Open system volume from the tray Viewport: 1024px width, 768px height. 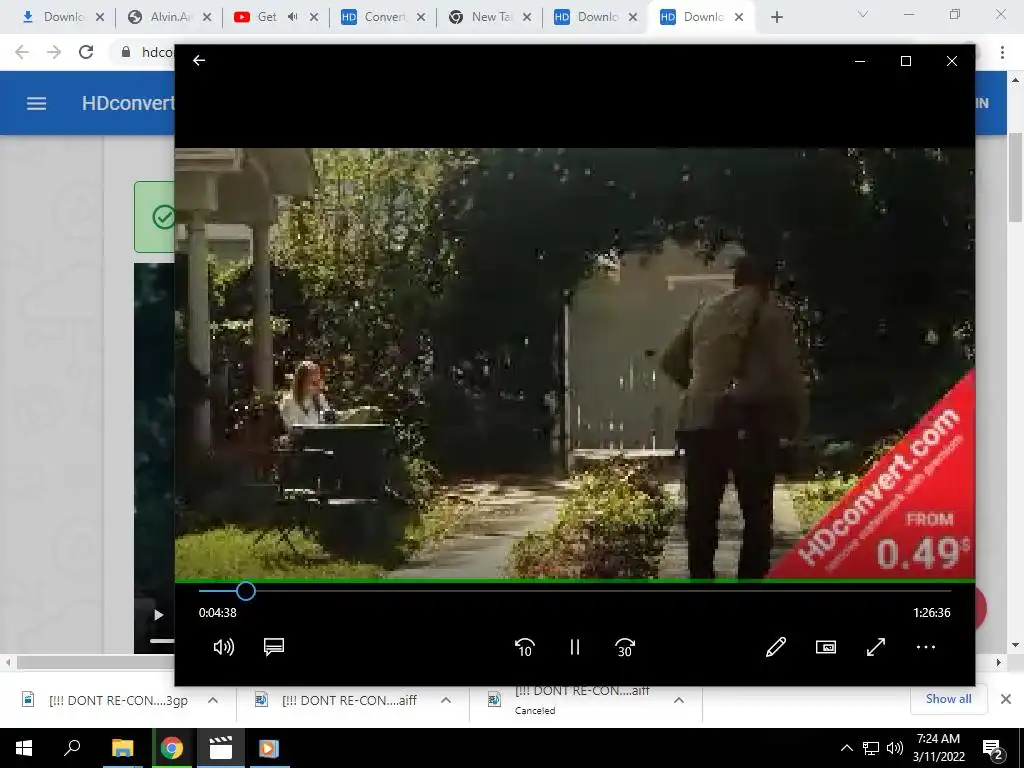895,748
